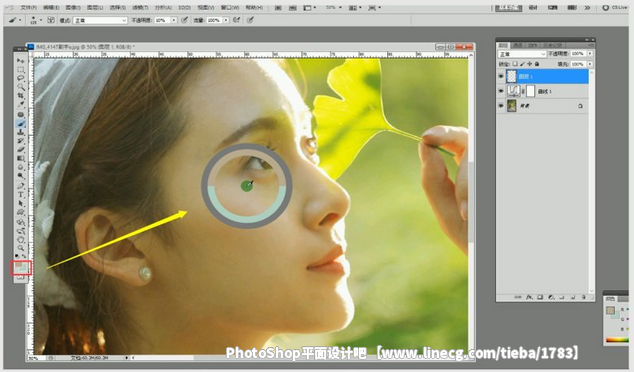Toggle Quick Mask mode at the toolbox bottom
This screenshot has height=372, width=634.
20,278
